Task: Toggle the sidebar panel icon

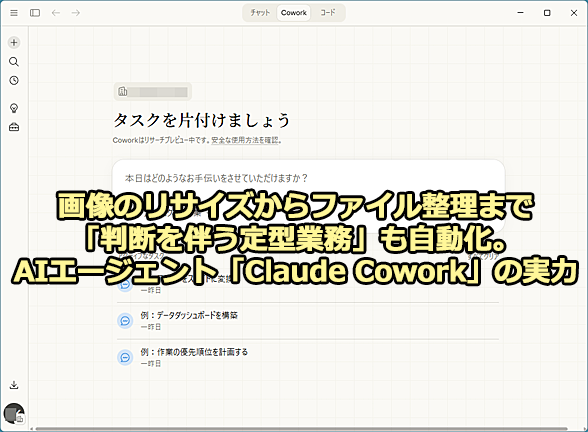Action: coord(35,13)
